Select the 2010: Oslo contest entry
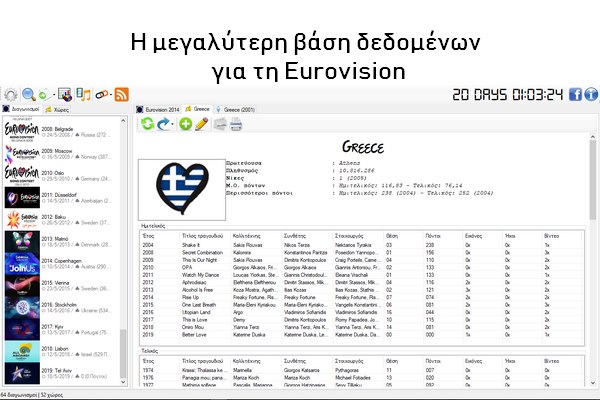The height and width of the screenshot is (400, 600). 61,176
